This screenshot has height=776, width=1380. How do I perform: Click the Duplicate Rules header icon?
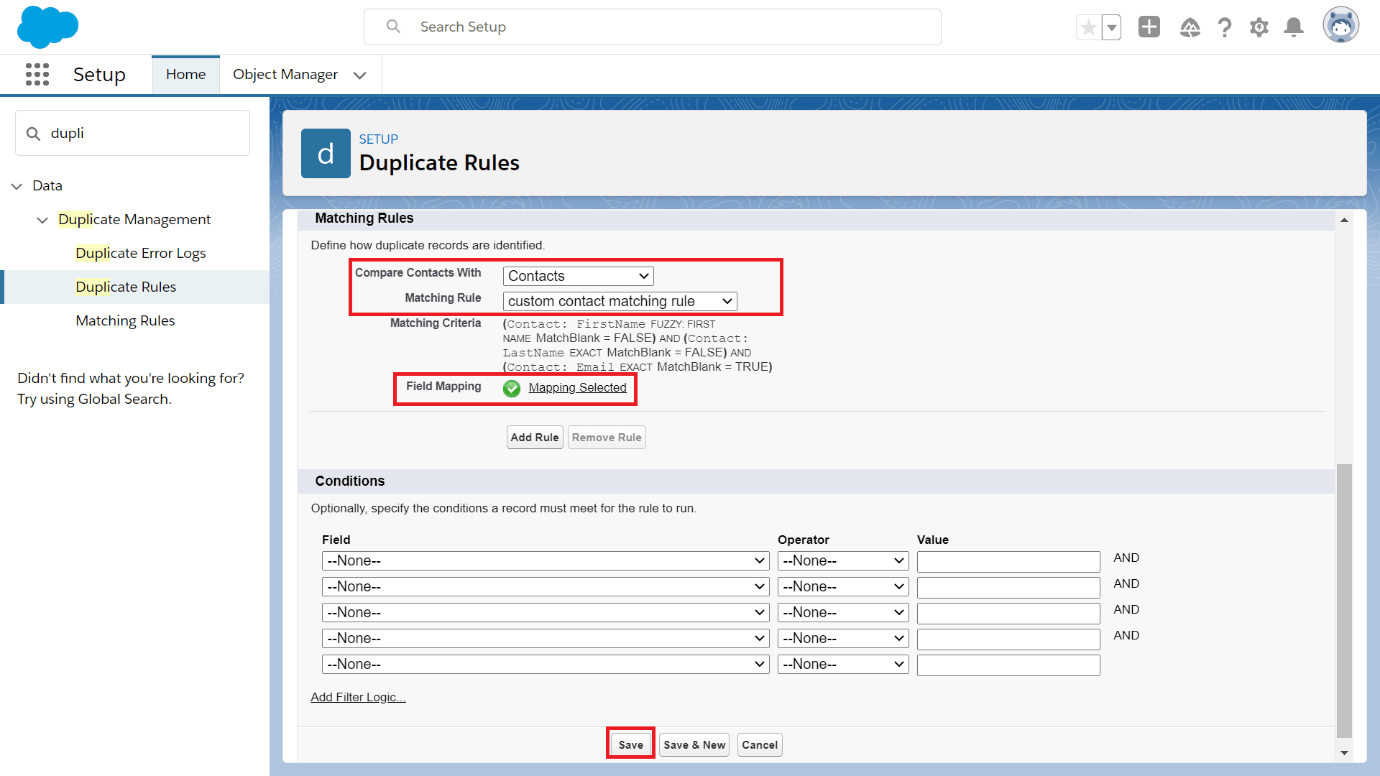(x=326, y=153)
